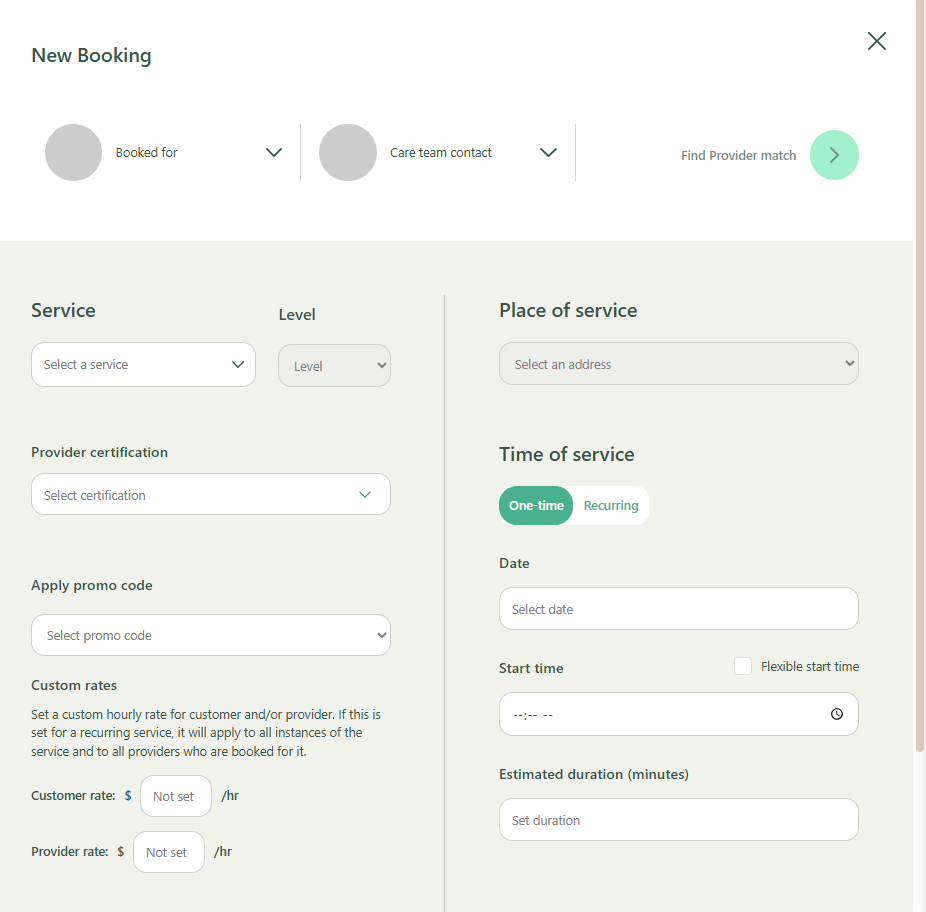Click the Care team contact avatar circle
The width and height of the screenshot is (926, 912).
tap(347, 153)
